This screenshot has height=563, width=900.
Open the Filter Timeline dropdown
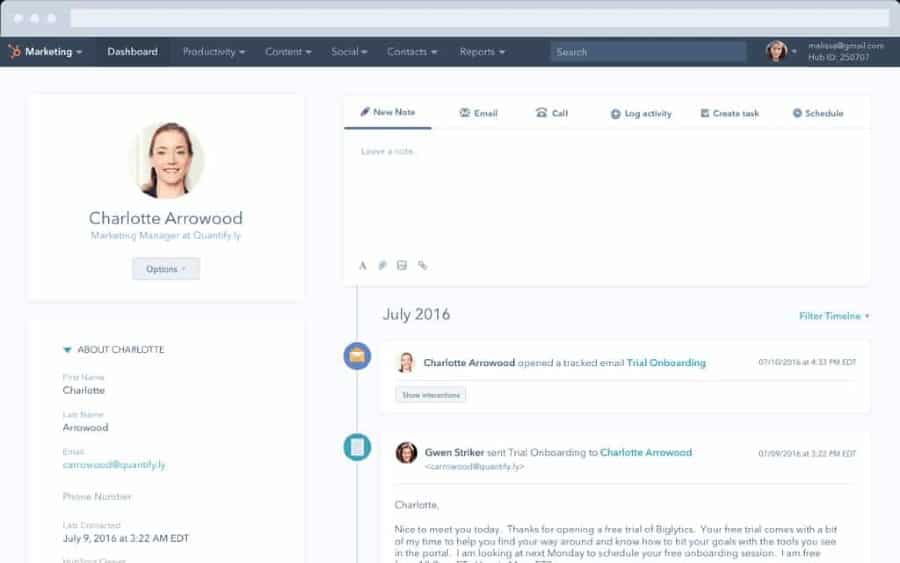834,316
